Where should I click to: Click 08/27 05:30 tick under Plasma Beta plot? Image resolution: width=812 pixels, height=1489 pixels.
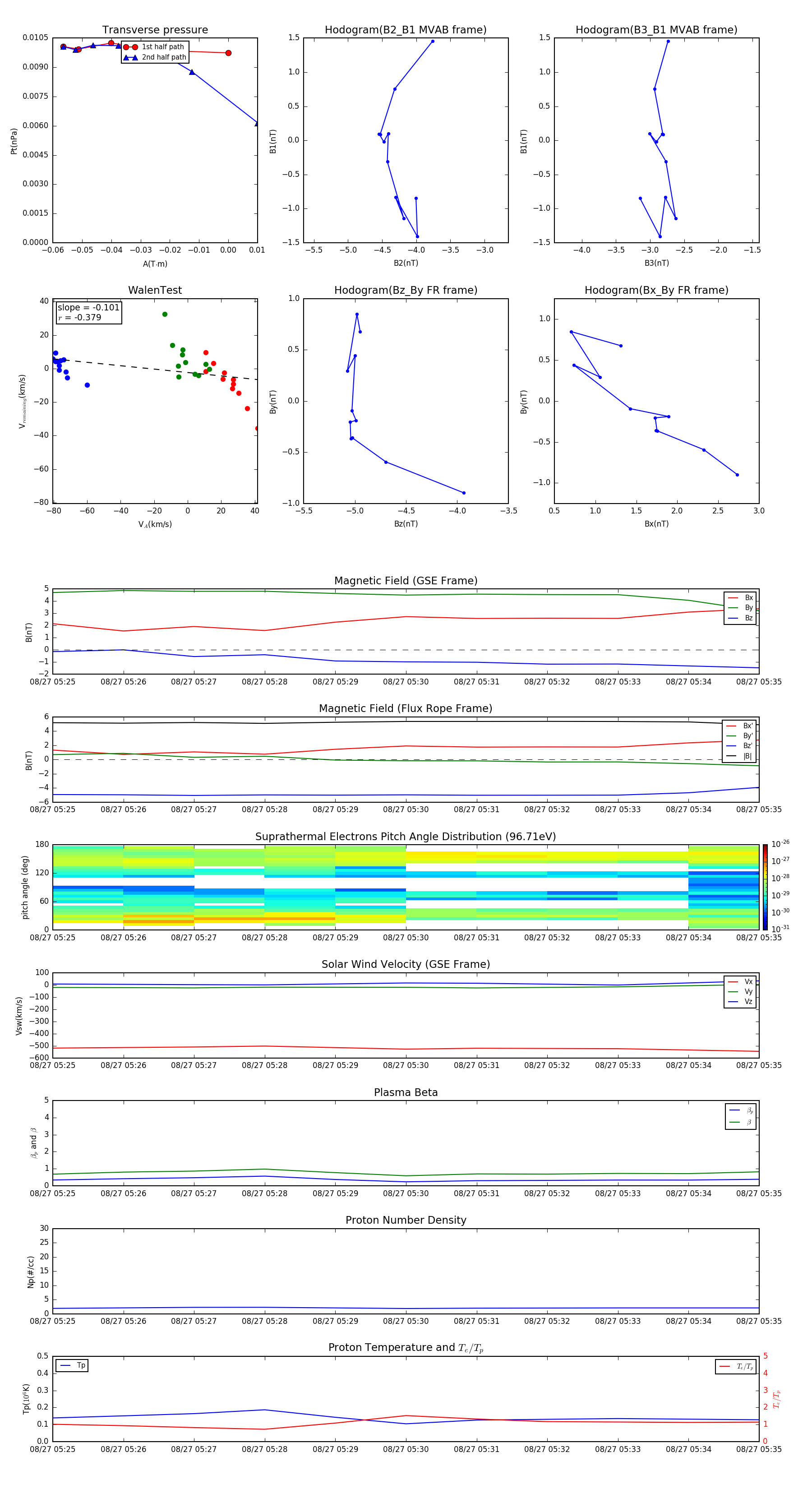click(x=406, y=1193)
